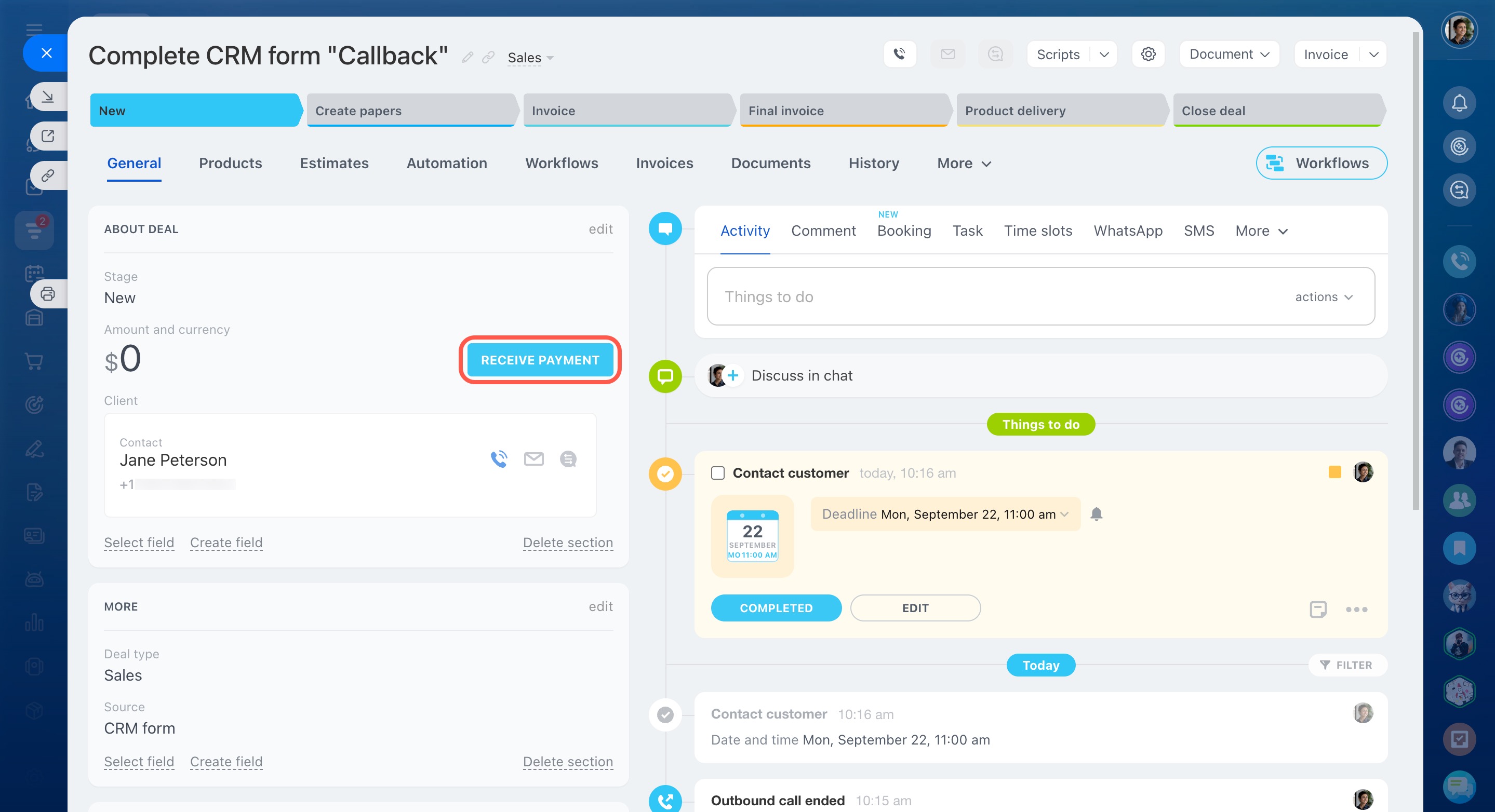Click the RECEIVE PAYMENT button

[x=540, y=360]
